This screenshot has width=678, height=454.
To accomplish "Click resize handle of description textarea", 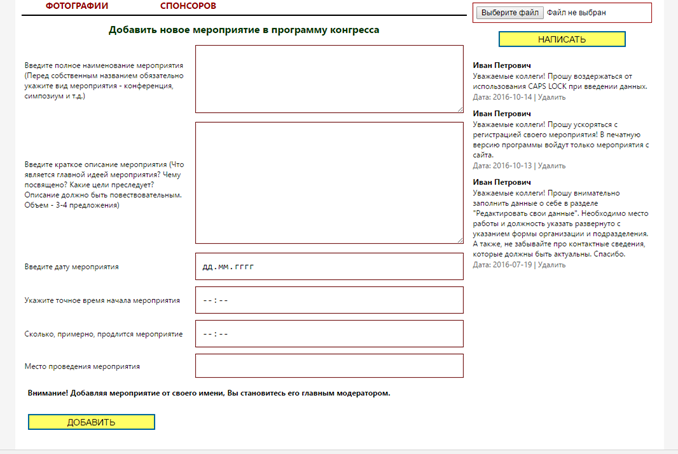I will pos(460,240).
